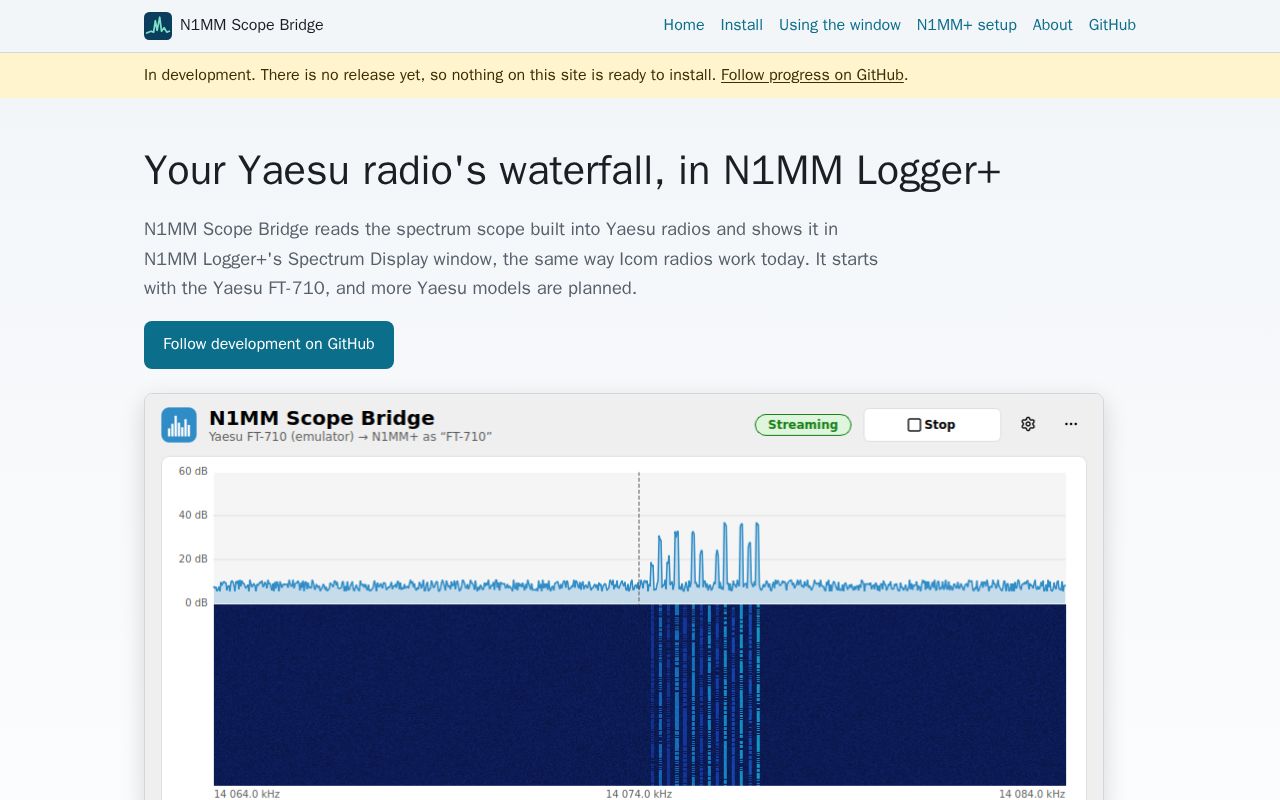Click the 14 074.0 kHz frequency label
Screen dimensions: 1280x800
(x=639, y=794)
